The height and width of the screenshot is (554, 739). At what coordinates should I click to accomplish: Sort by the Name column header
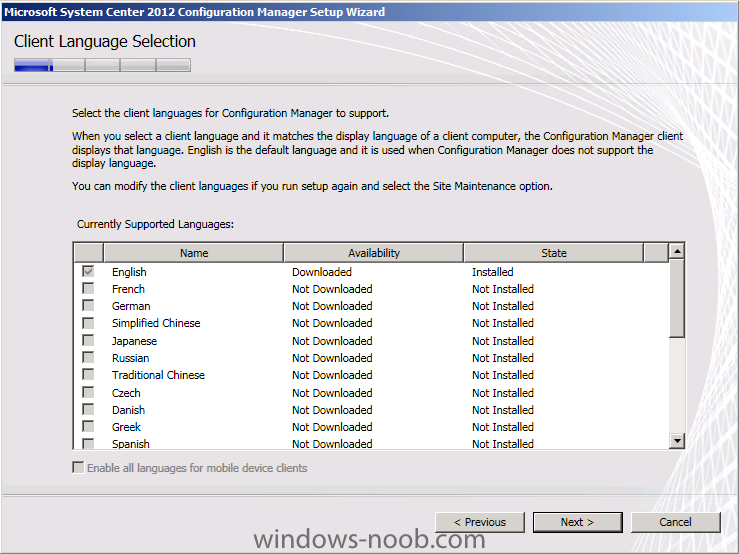tap(194, 253)
